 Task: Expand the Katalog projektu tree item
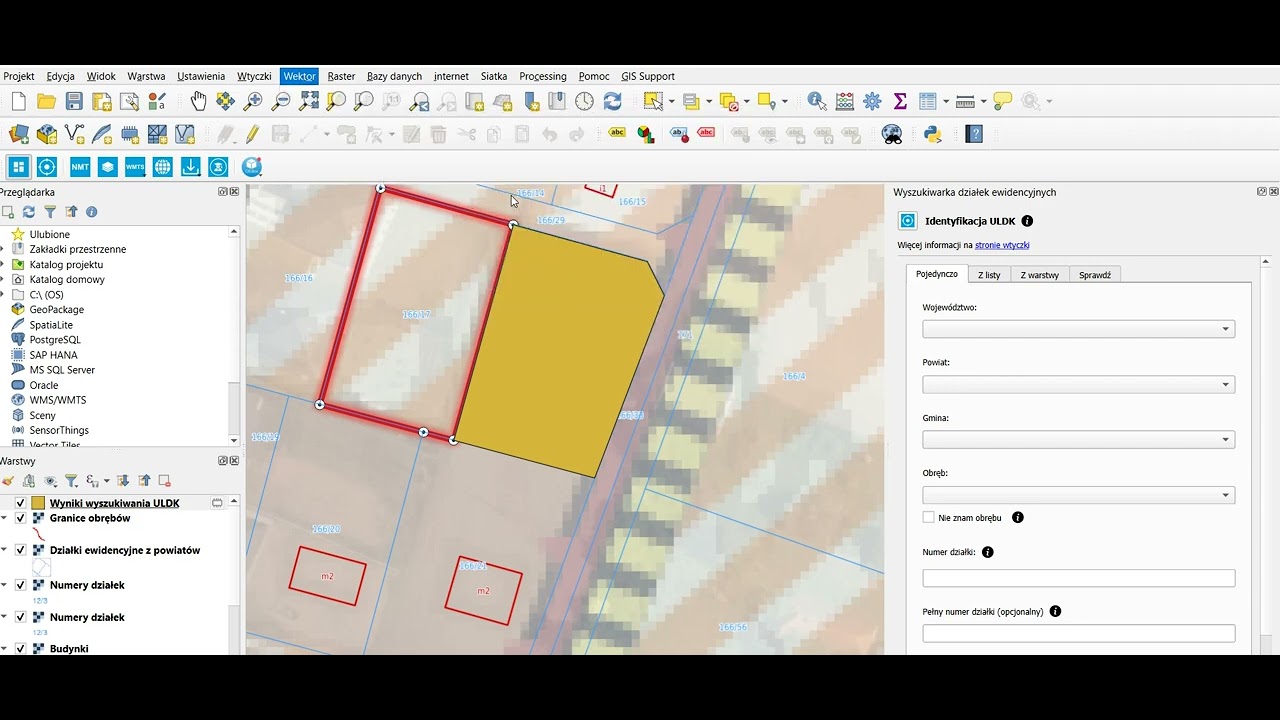(x=4, y=265)
